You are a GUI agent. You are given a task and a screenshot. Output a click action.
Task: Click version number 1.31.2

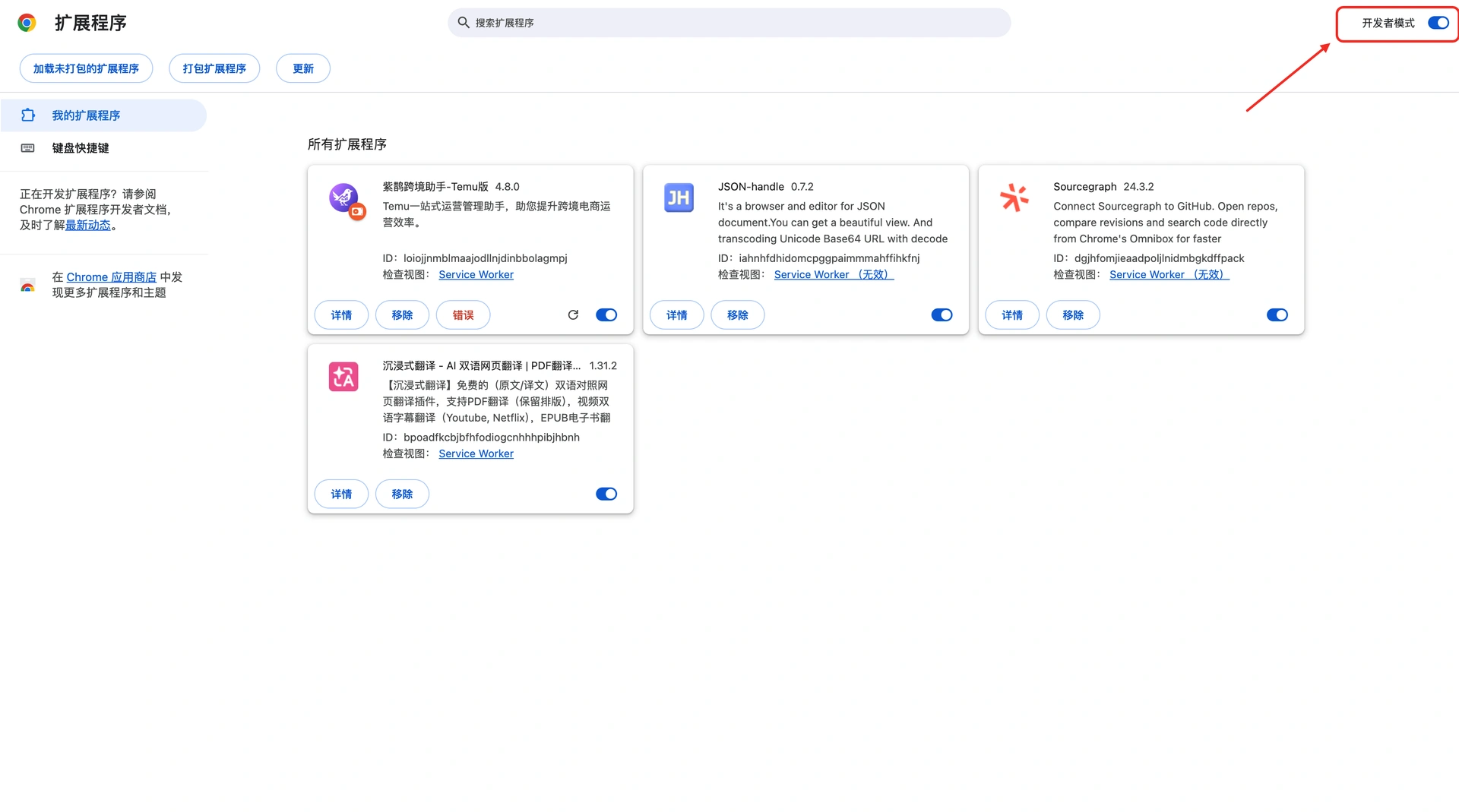point(603,366)
